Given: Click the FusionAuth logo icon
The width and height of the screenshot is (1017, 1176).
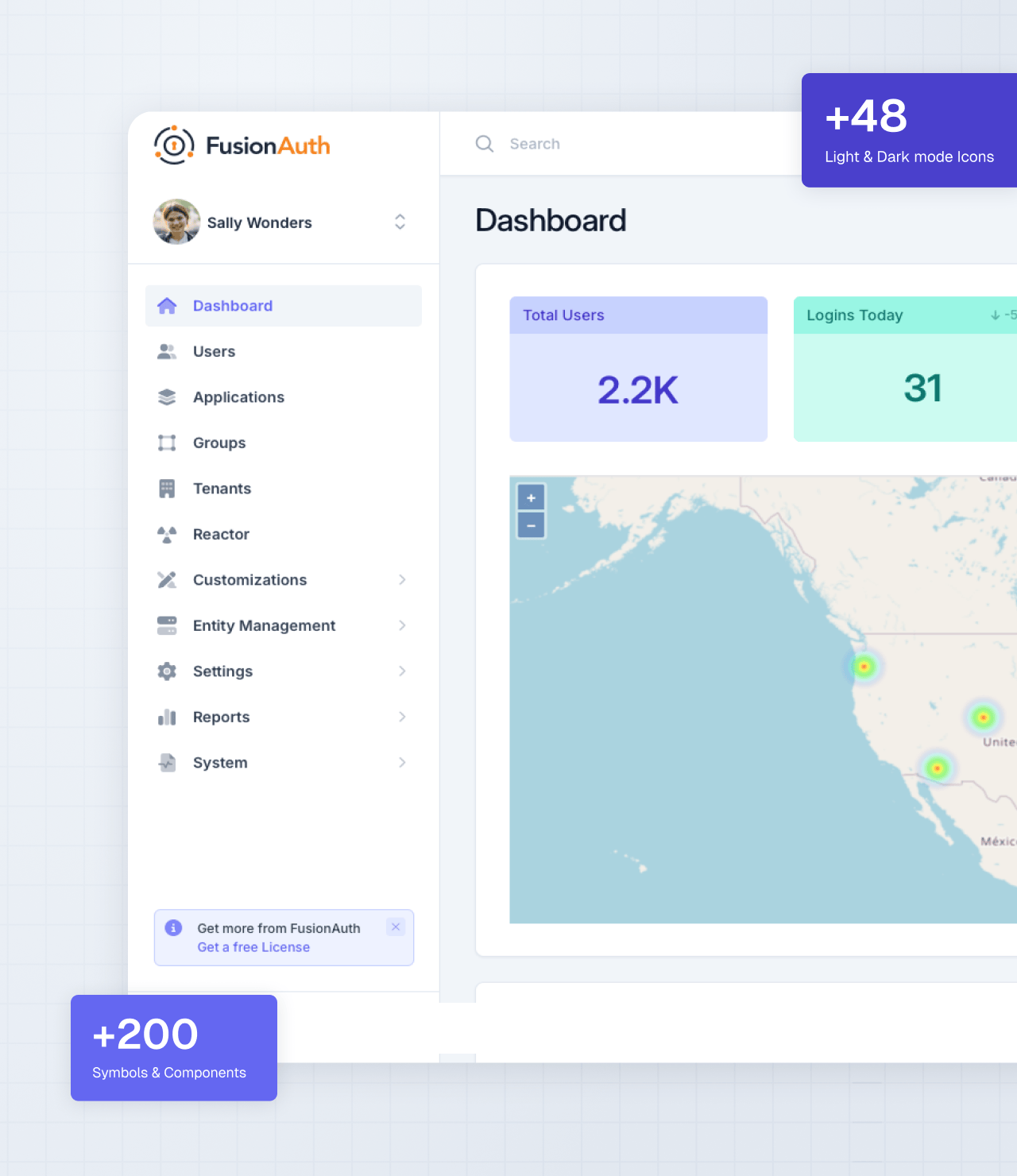Looking at the screenshot, I should [x=174, y=145].
